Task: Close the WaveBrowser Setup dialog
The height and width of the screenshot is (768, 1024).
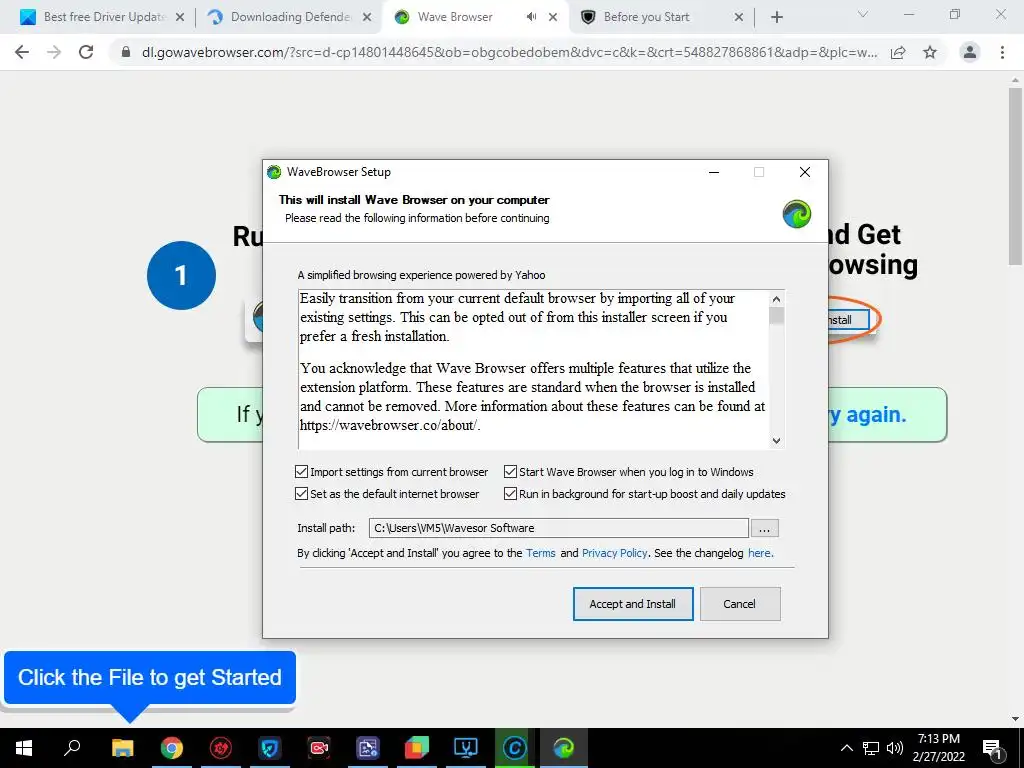Action: (805, 172)
